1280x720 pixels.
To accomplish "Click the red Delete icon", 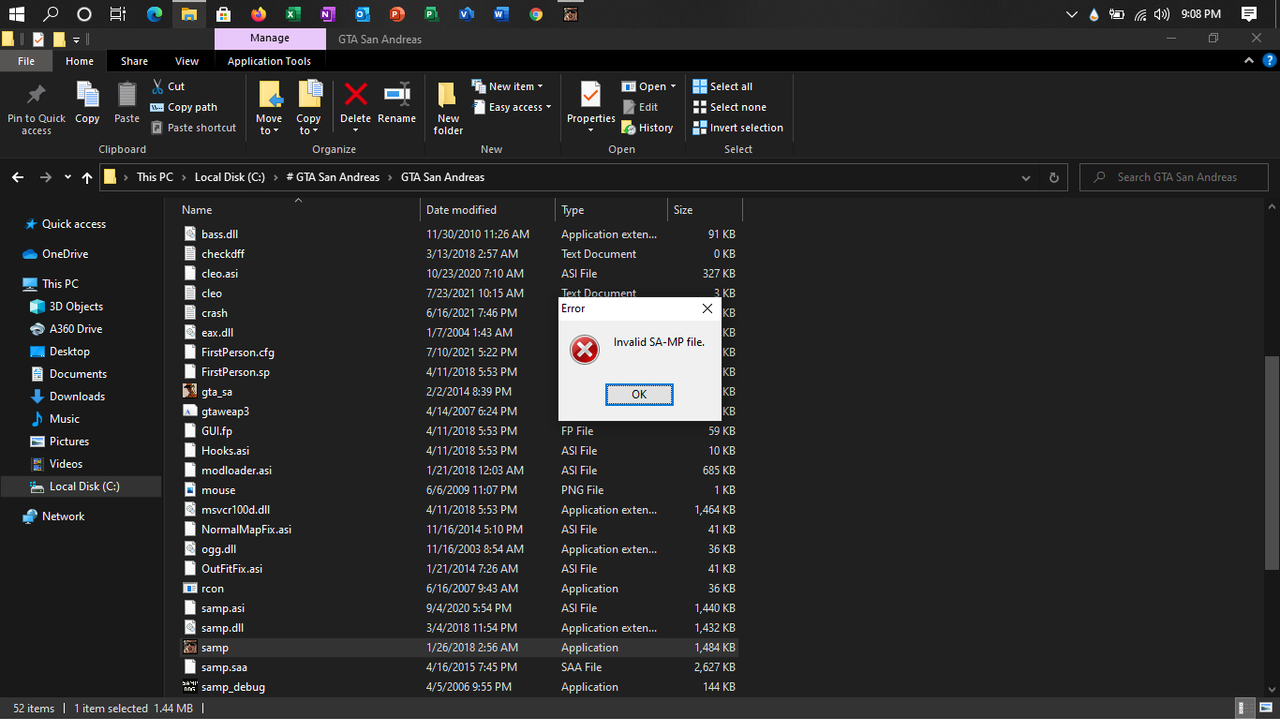I will click(356, 95).
